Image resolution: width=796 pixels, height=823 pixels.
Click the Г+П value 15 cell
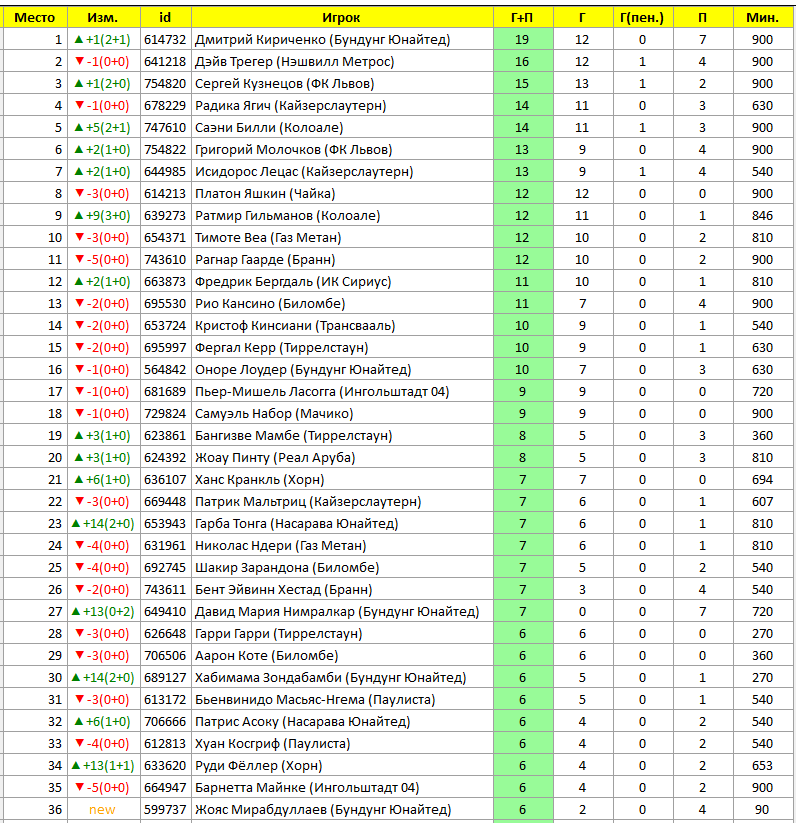pos(523,84)
